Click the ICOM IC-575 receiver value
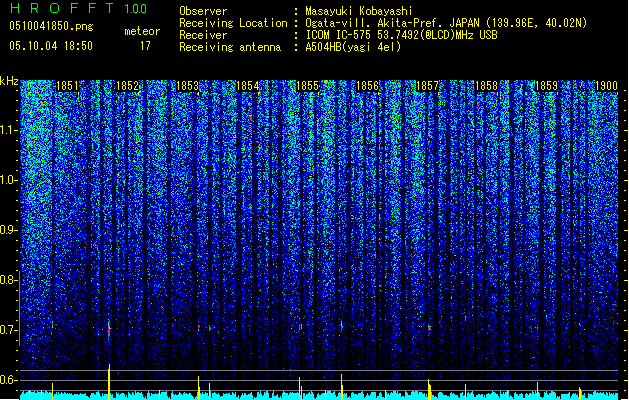This screenshot has height=400, width=629. 402,35
